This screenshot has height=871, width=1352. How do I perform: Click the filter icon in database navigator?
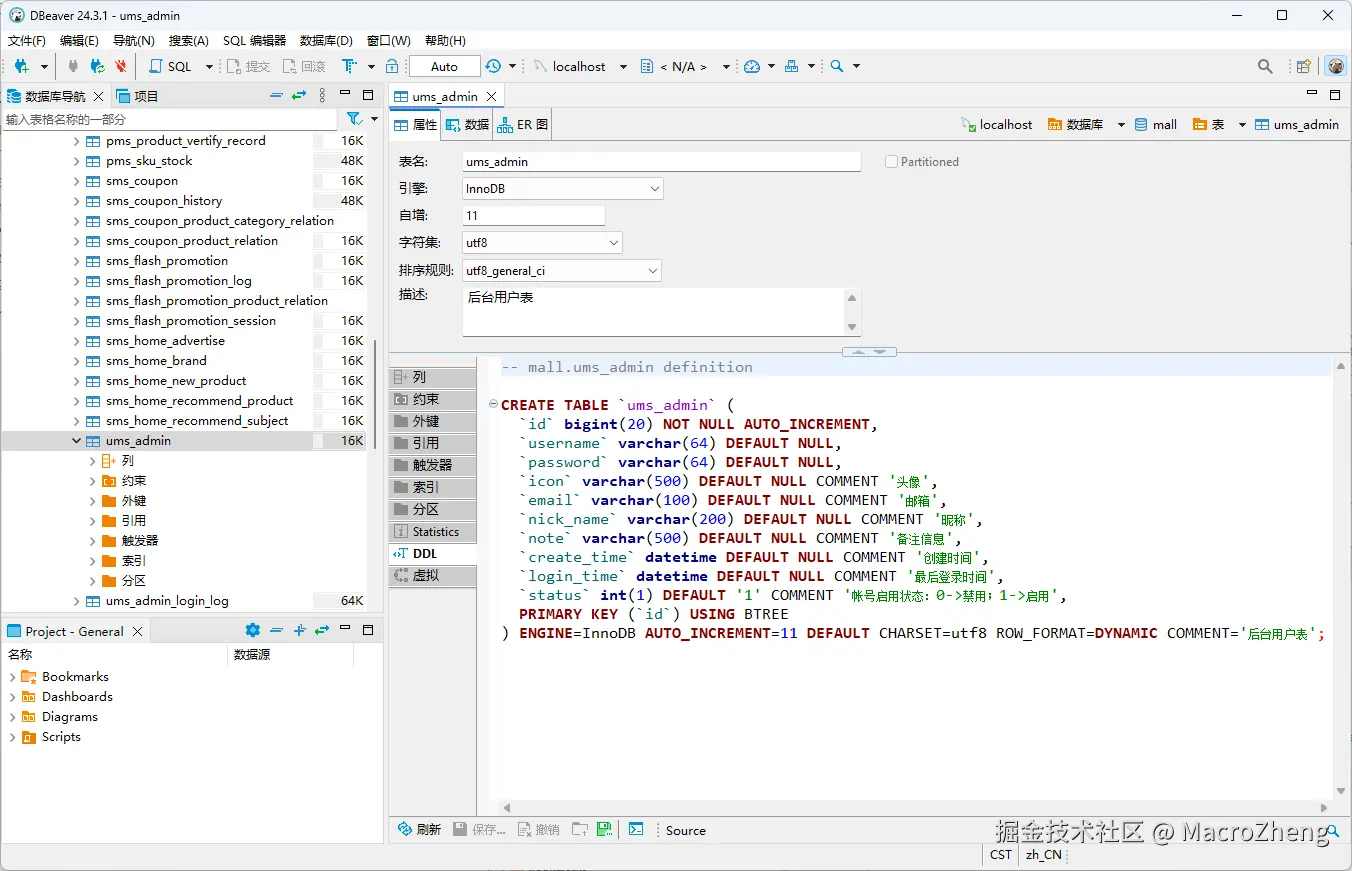(x=353, y=119)
